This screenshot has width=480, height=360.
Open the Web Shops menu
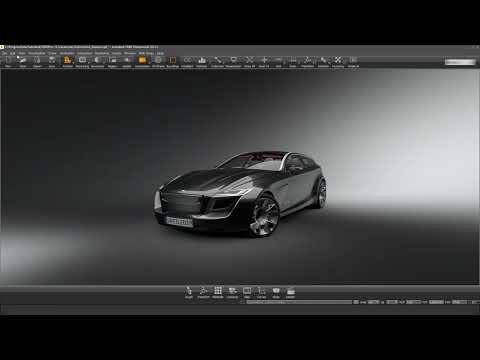tap(146, 53)
